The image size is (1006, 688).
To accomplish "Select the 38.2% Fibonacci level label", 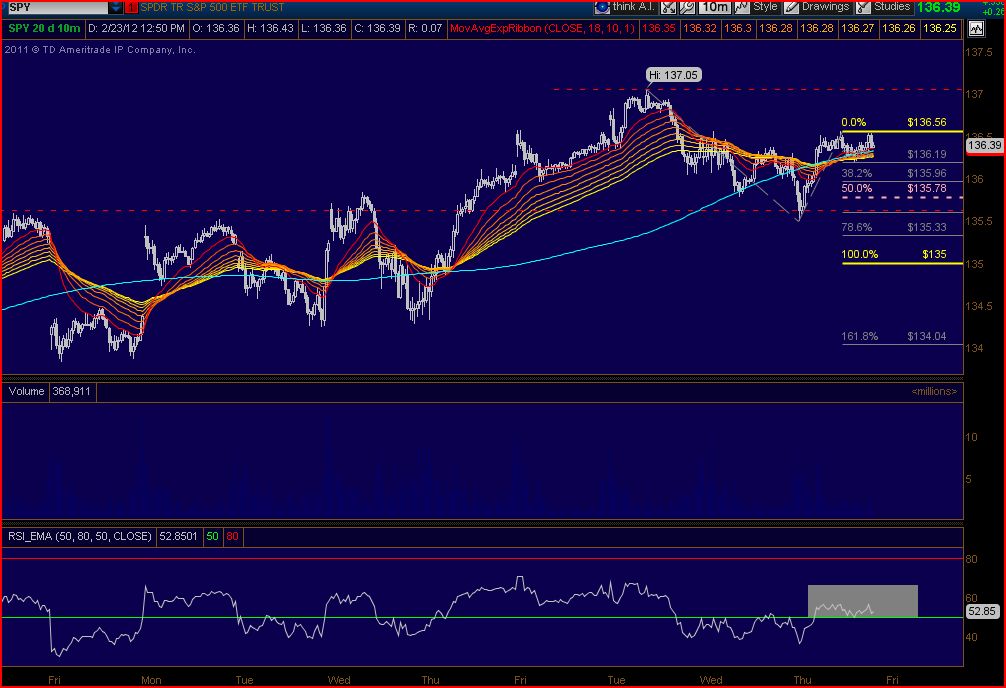I will point(857,173).
